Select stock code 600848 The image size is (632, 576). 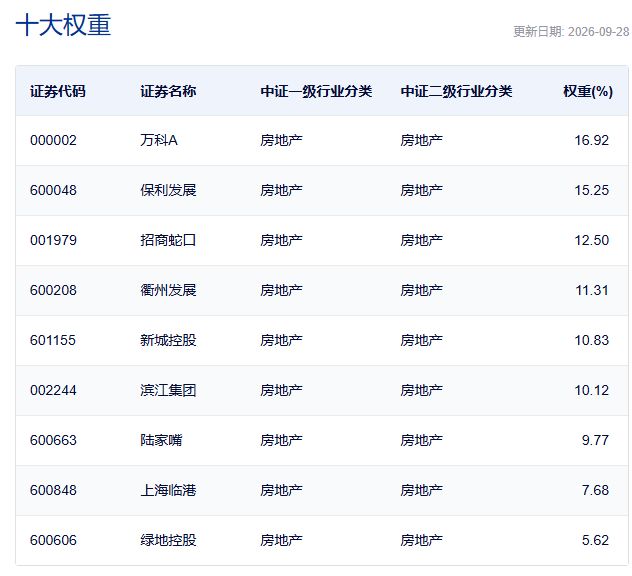point(53,490)
